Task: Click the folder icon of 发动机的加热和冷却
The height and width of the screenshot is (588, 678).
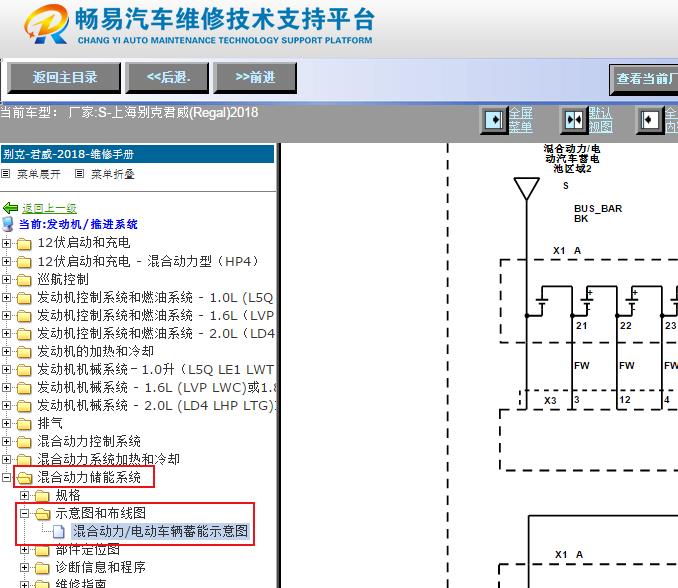Action: tap(24, 352)
